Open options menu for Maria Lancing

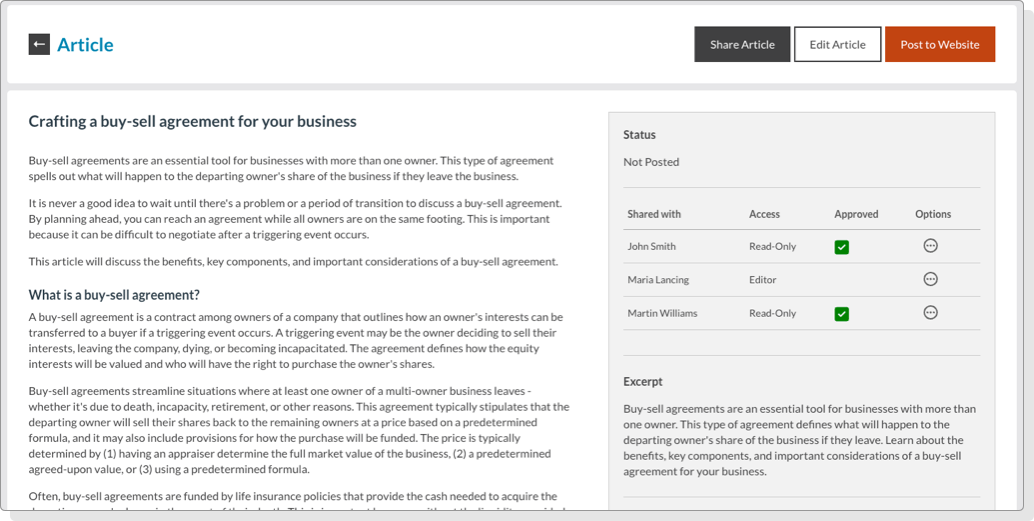click(x=930, y=280)
